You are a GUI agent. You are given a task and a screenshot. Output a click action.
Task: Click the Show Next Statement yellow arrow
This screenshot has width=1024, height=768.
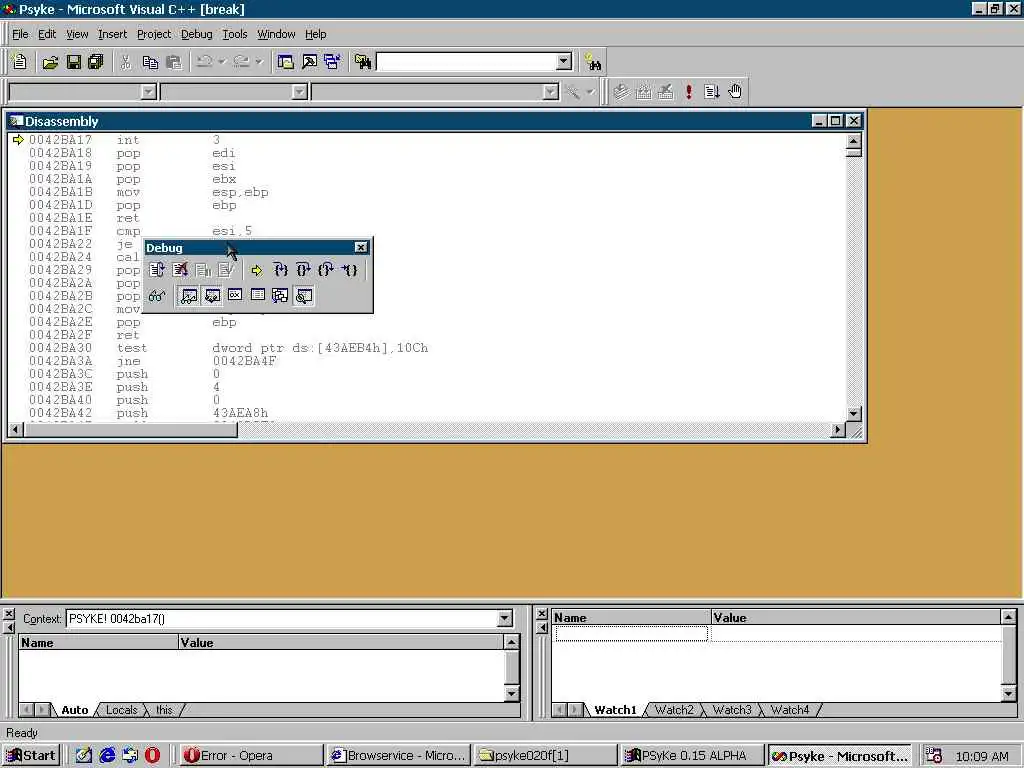(257, 270)
